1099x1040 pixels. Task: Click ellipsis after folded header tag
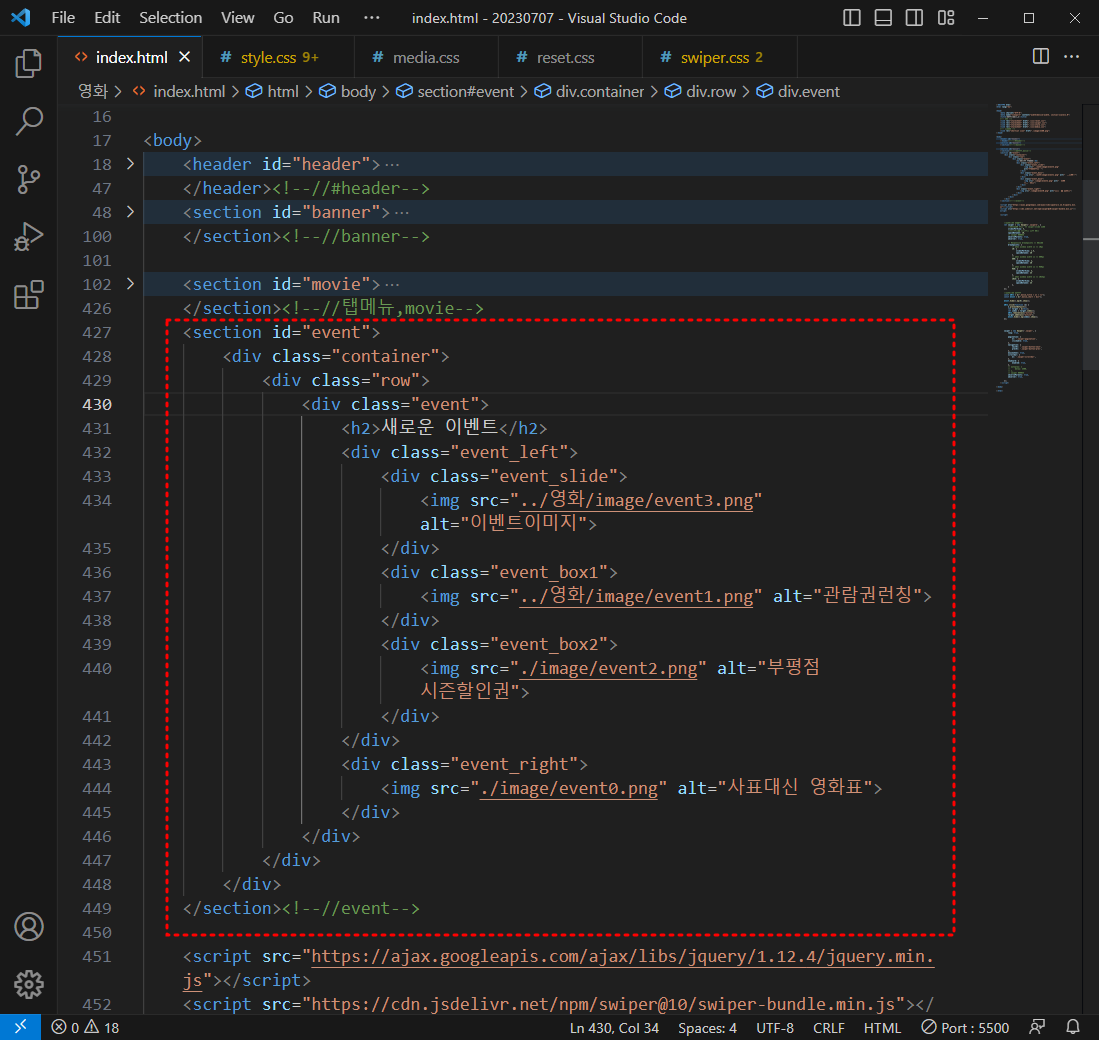[392, 165]
